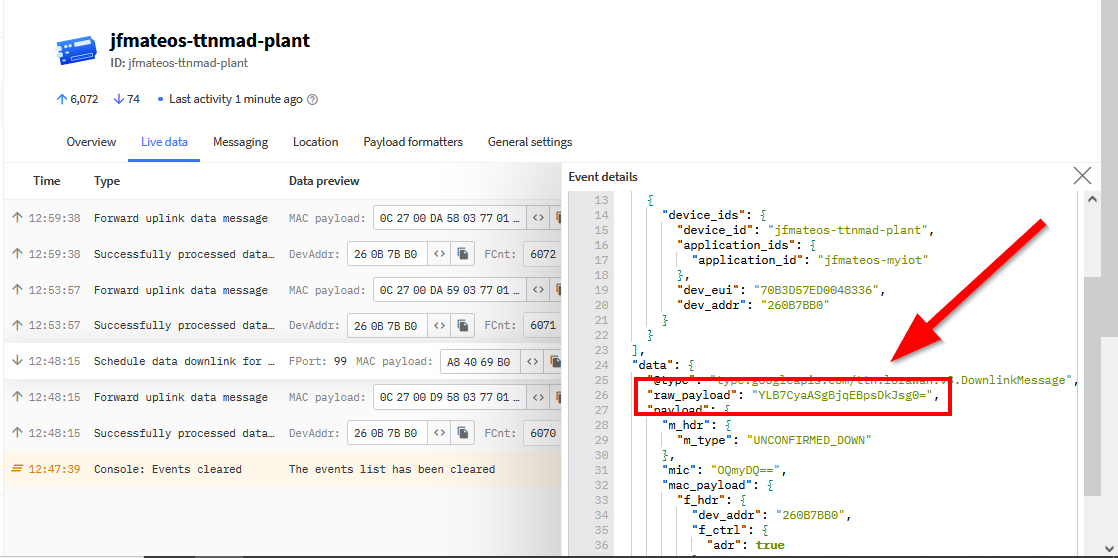This screenshot has height=558, width=1118.
Task: Select 12:59:38 Forward uplink data message event
Action: coord(282,218)
